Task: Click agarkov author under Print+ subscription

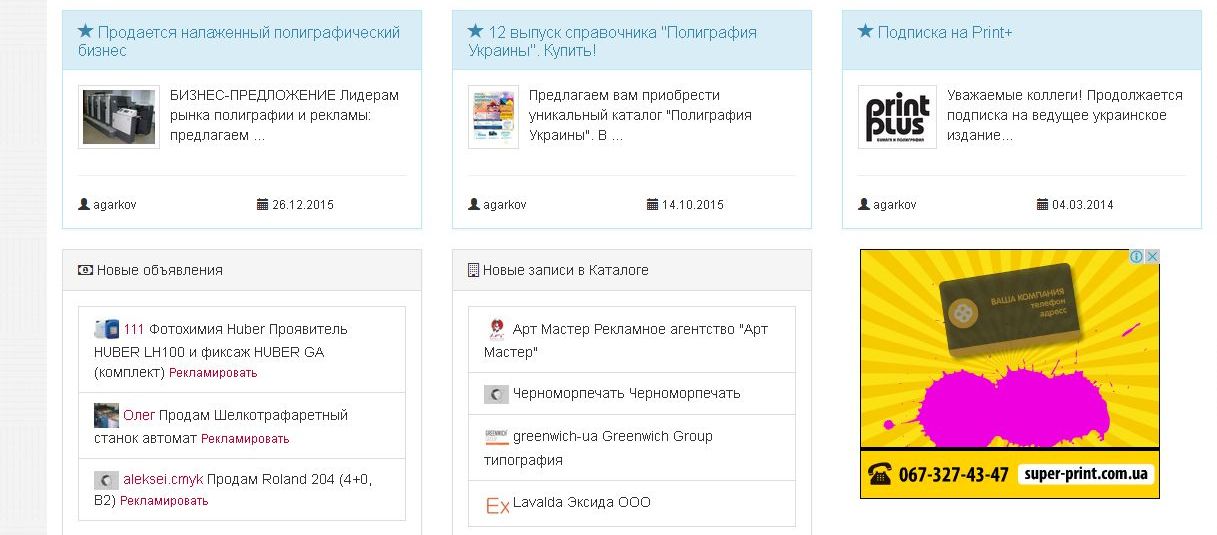Action: click(894, 205)
